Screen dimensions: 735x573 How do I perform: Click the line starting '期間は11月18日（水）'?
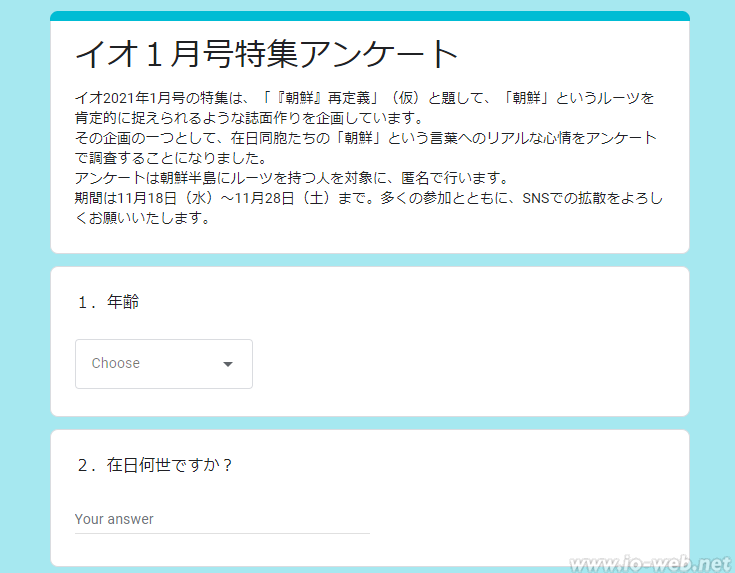[x=369, y=198]
